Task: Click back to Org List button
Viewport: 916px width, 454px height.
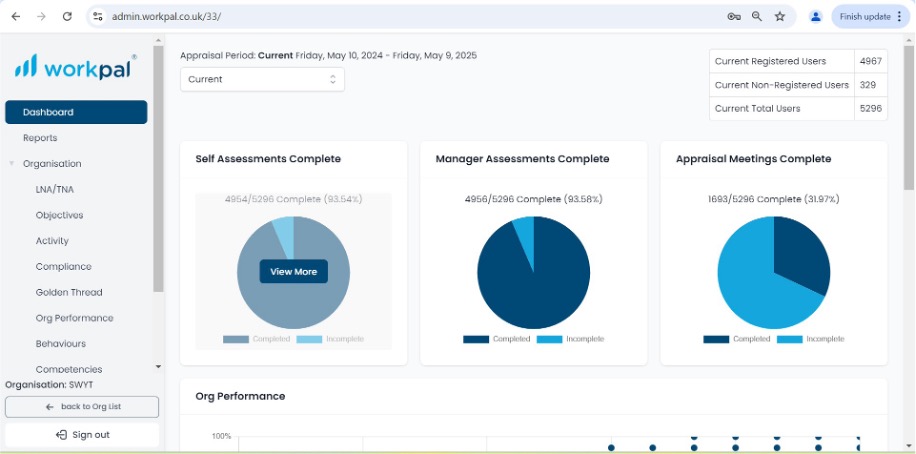Action: 82,407
